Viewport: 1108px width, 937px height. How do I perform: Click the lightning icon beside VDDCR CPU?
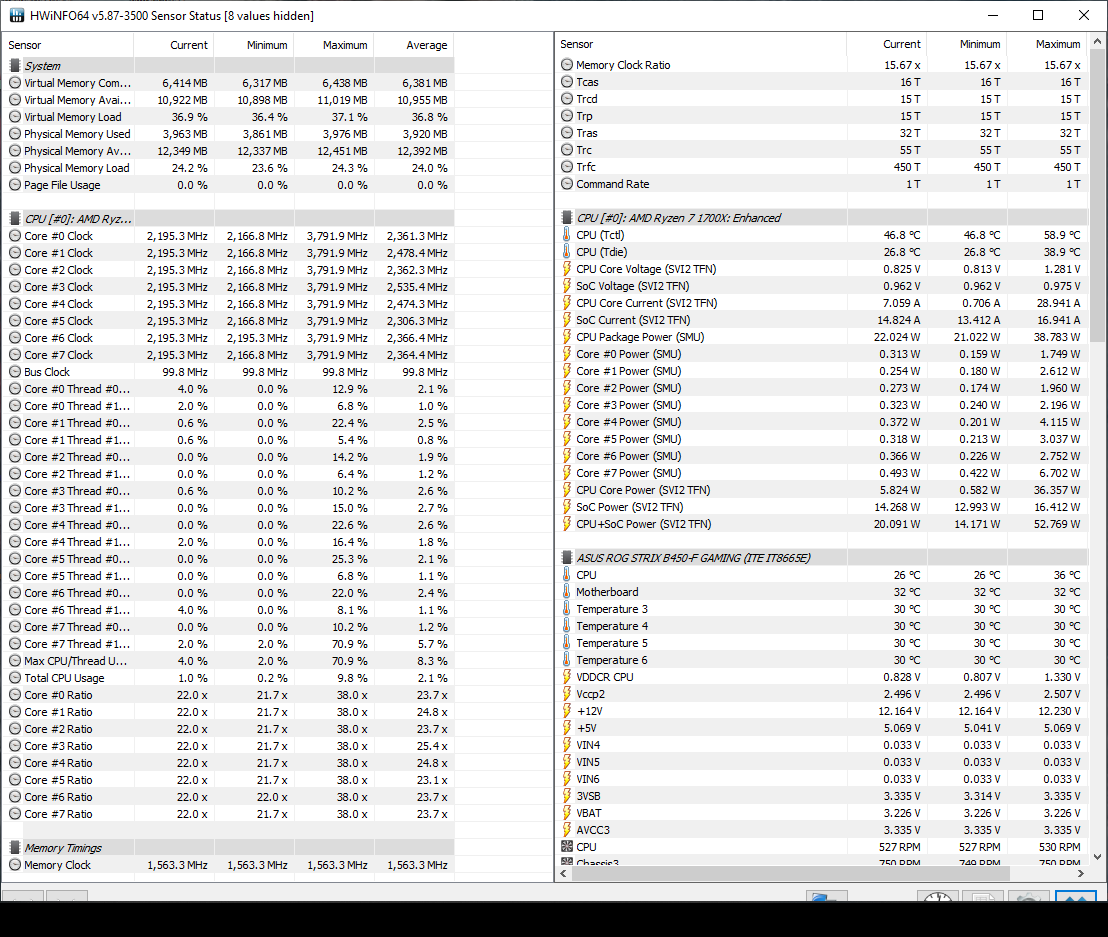tap(567, 676)
